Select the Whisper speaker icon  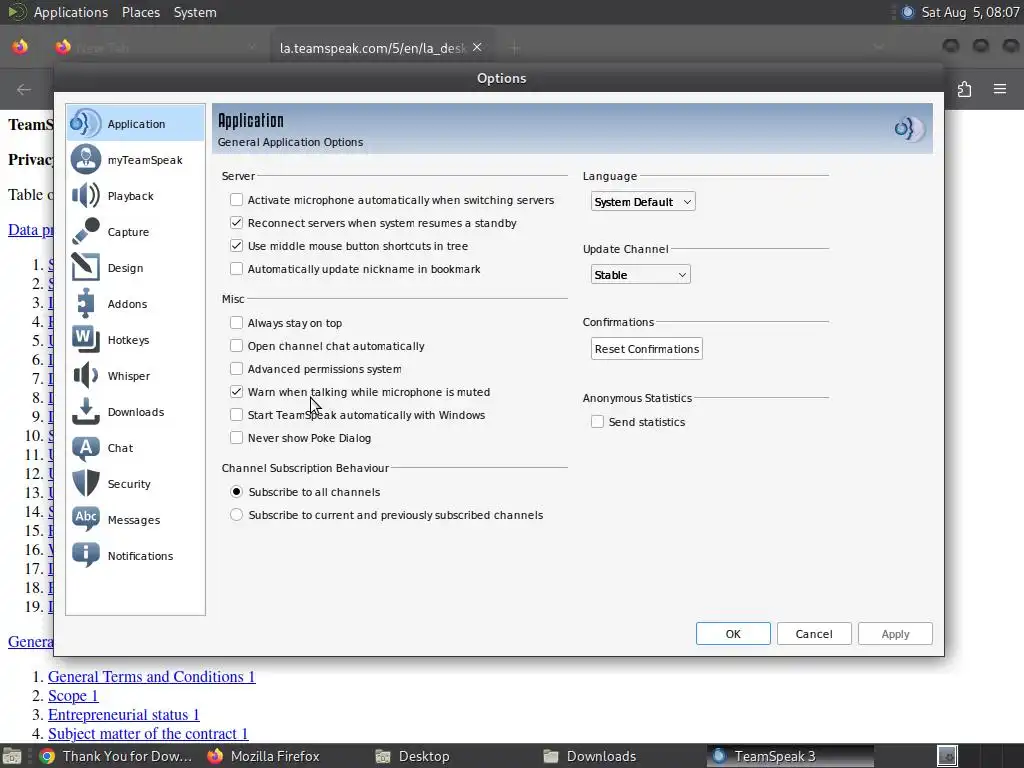pyautogui.click(x=86, y=376)
